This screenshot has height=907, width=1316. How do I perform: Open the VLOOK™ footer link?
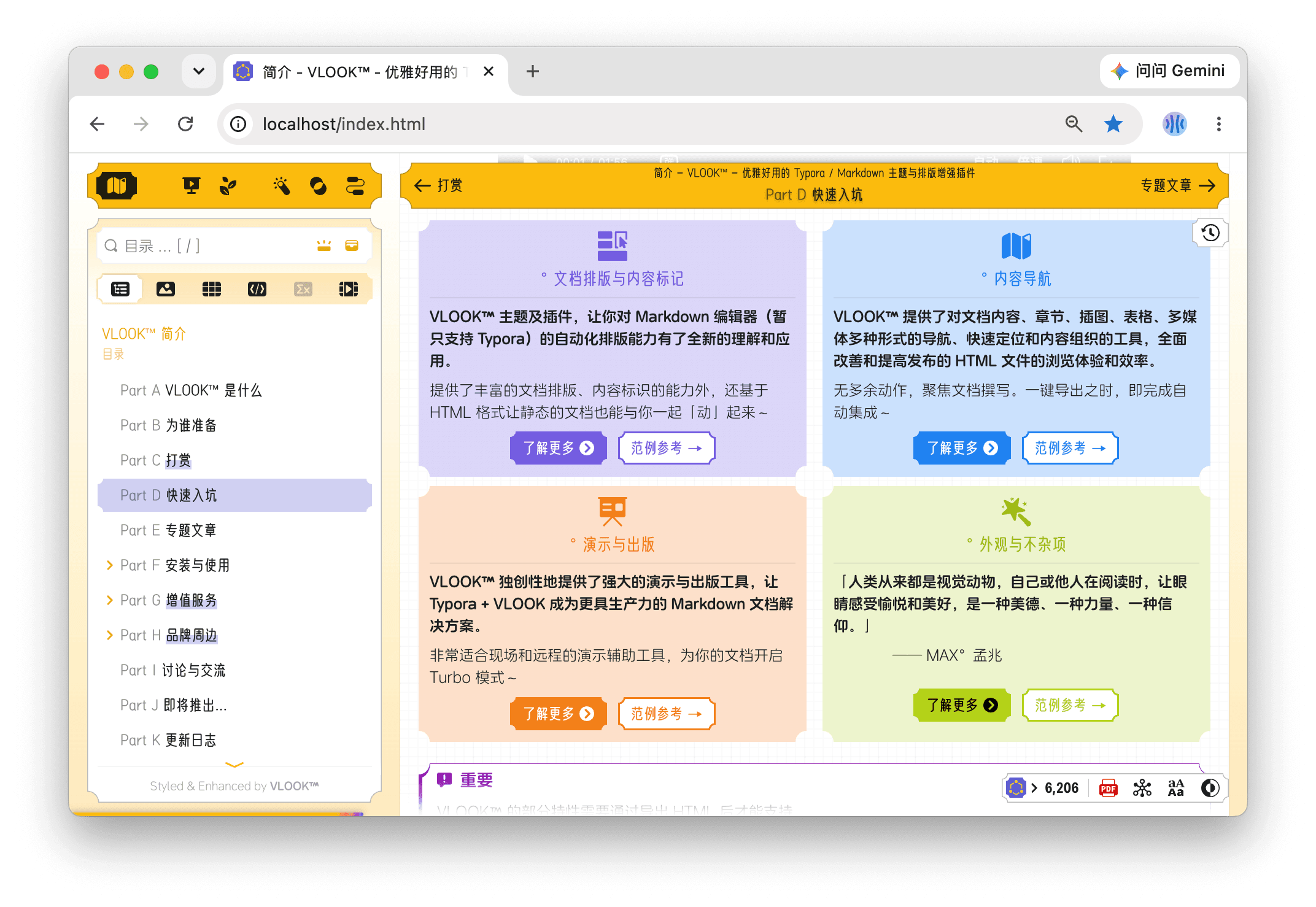click(295, 786)
